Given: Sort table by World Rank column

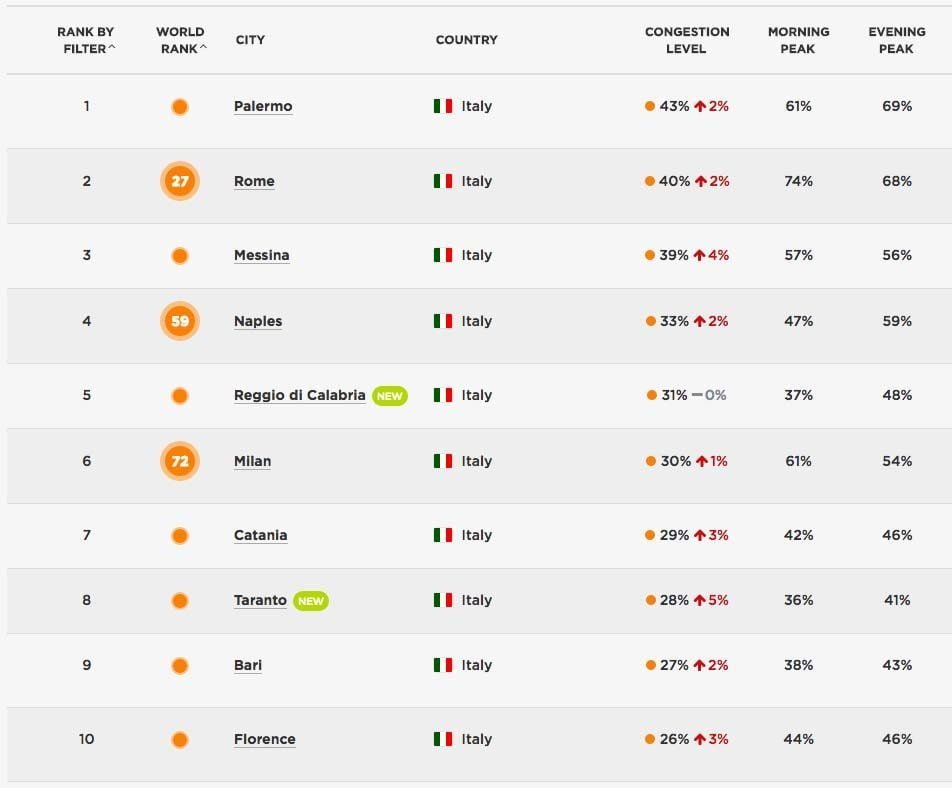Looking at the screenshot, I should 180,40.
